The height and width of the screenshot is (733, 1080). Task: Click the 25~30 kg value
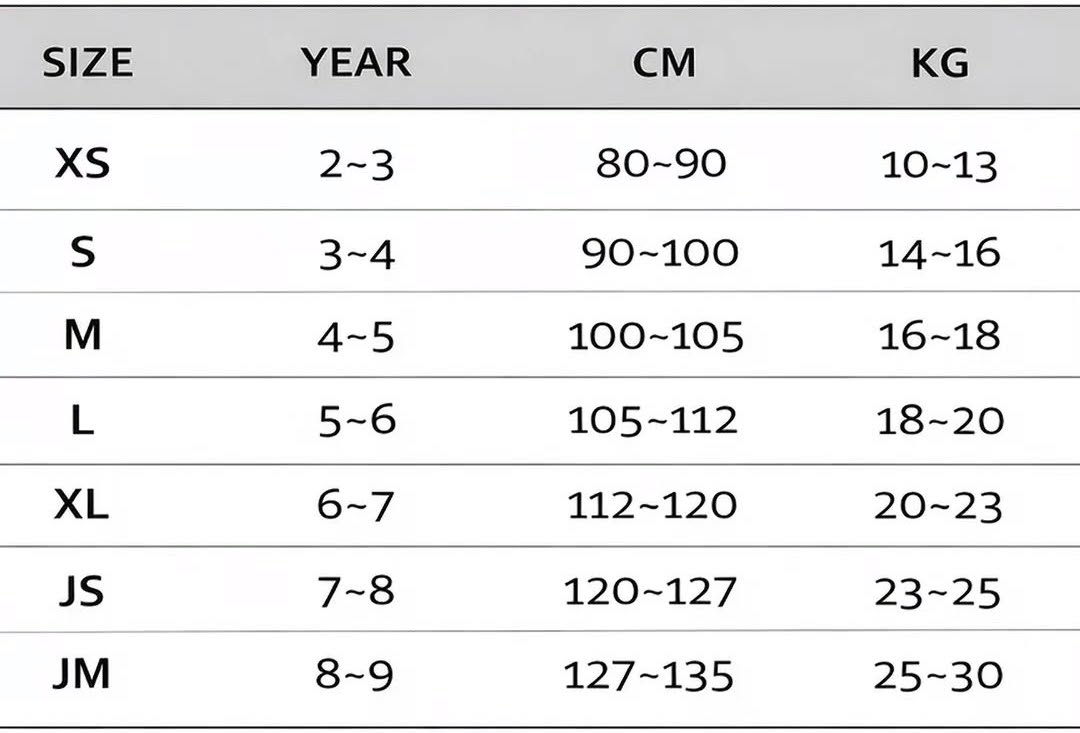[x=938, y=676]
